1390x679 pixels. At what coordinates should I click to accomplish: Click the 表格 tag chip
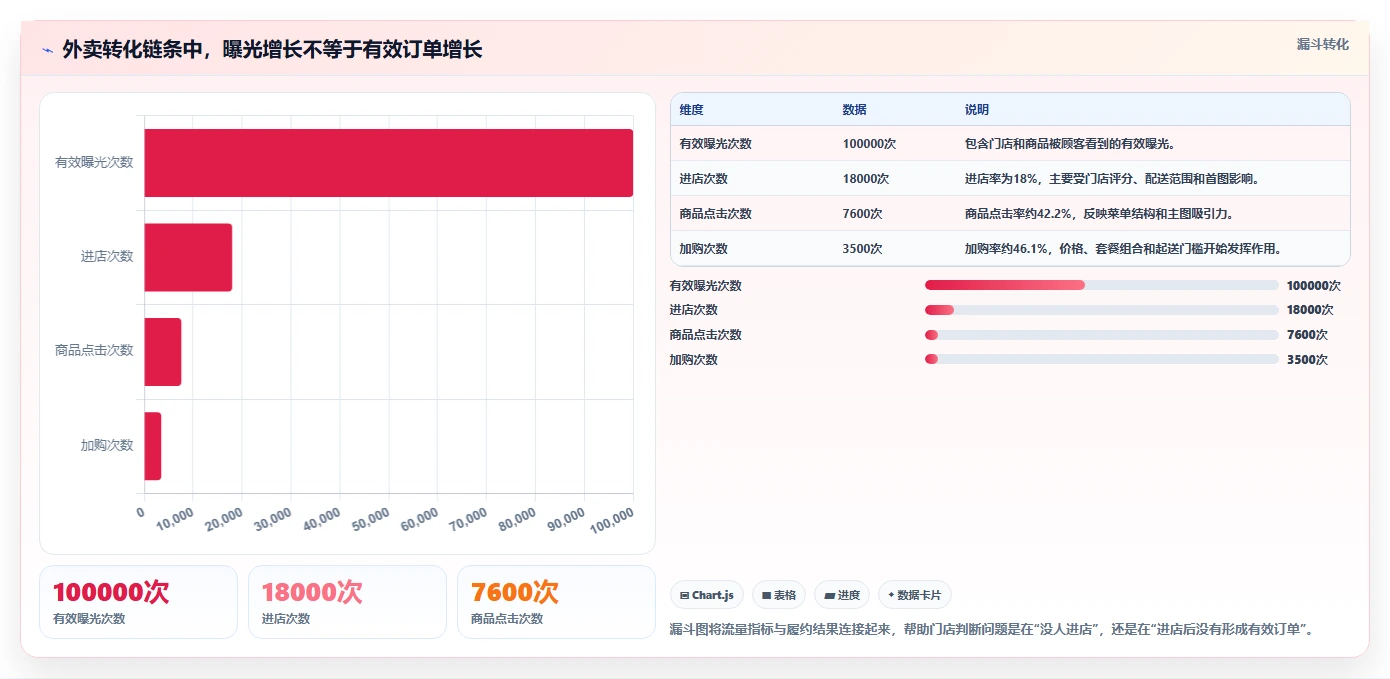pyautogui.click(x=779, y=595)
